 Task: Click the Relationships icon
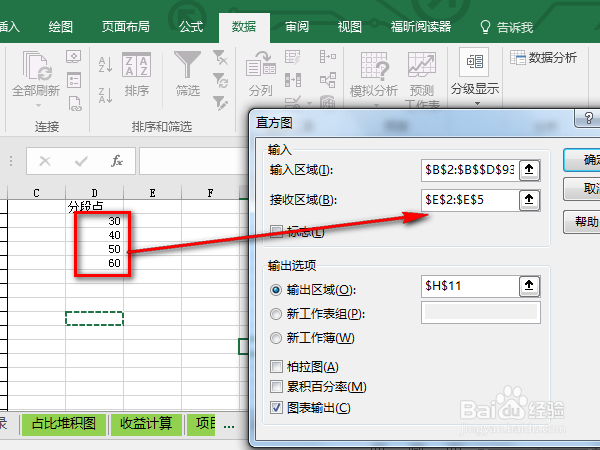[x=328, y=80]
